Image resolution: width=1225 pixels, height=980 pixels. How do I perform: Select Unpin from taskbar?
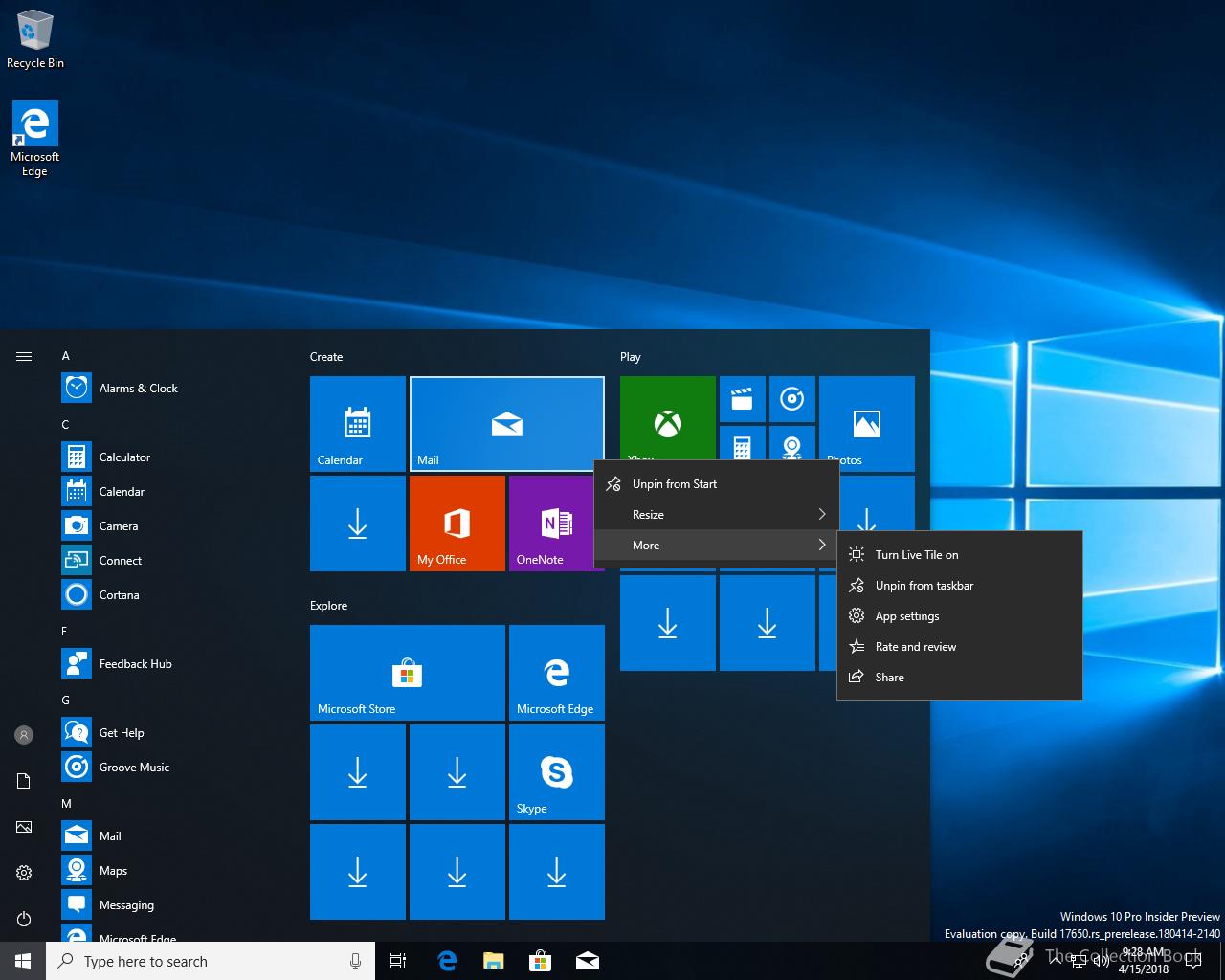coord(960,586)
